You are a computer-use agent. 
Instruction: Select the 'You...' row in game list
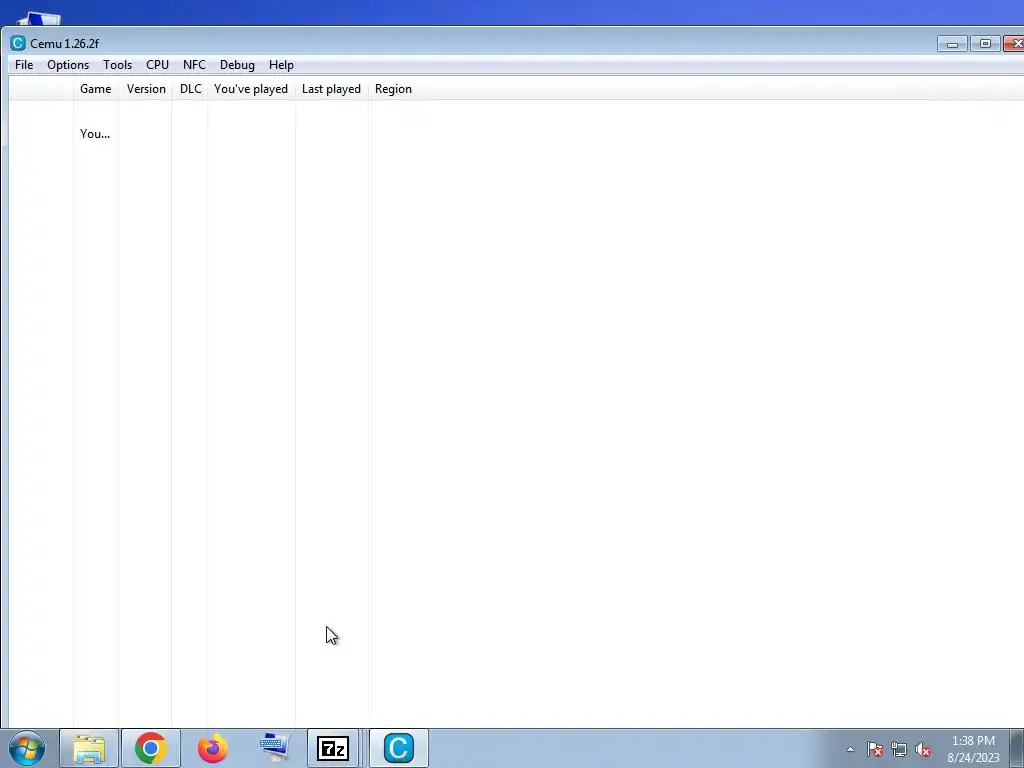point(95,134)
